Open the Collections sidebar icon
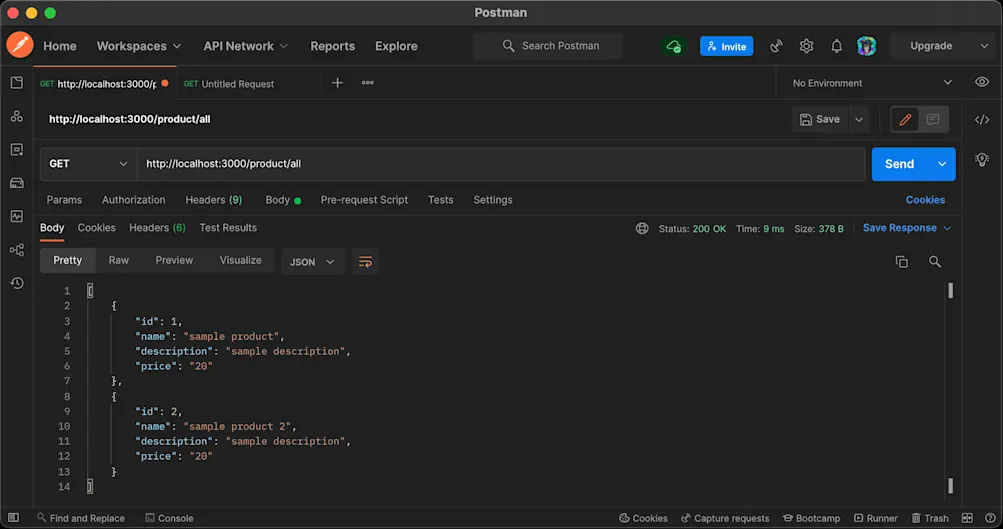Viewport: 1003px width, 529px height. [16, 83]
